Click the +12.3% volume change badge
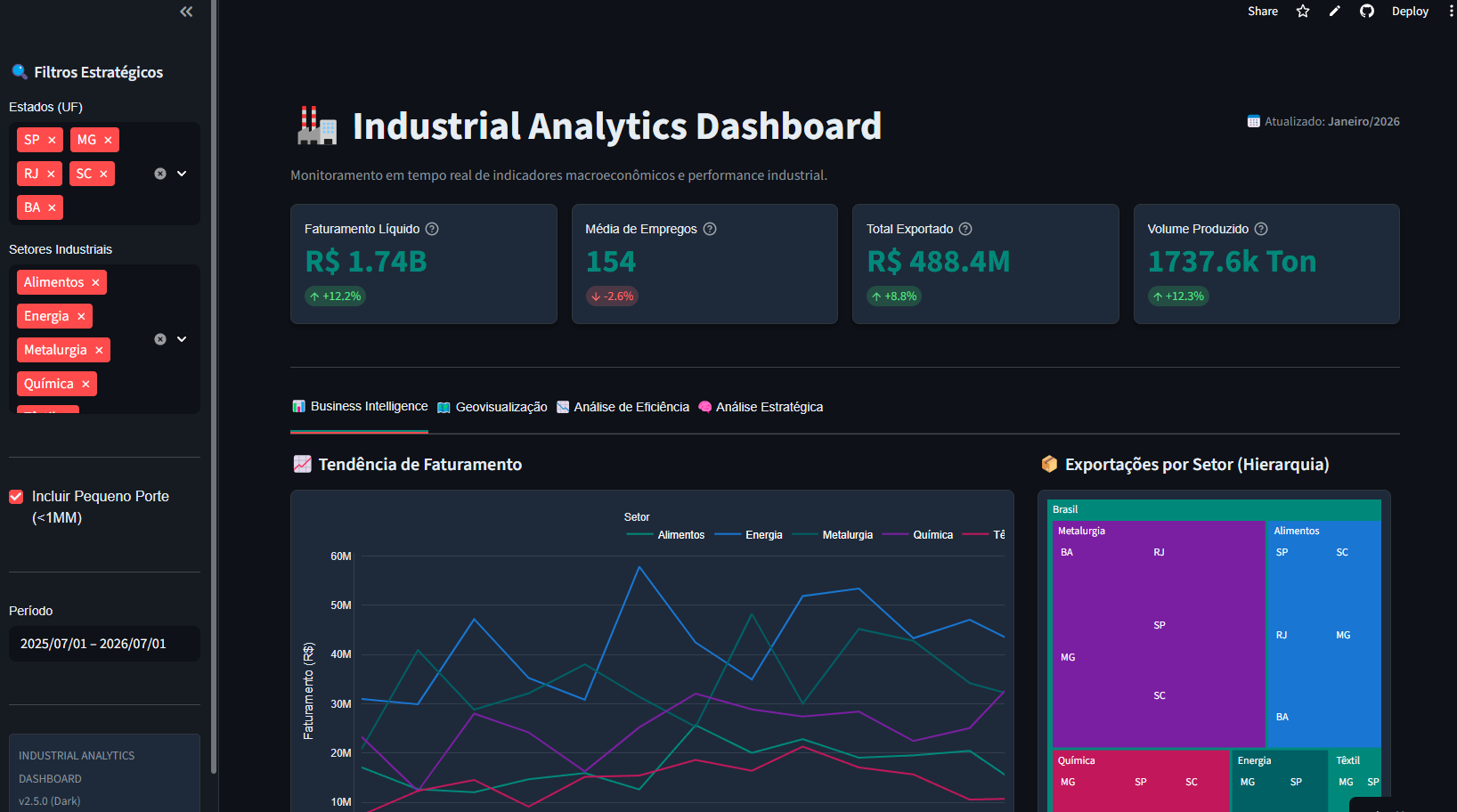Screen dimensions: 1457x812 click(1178, 296)
